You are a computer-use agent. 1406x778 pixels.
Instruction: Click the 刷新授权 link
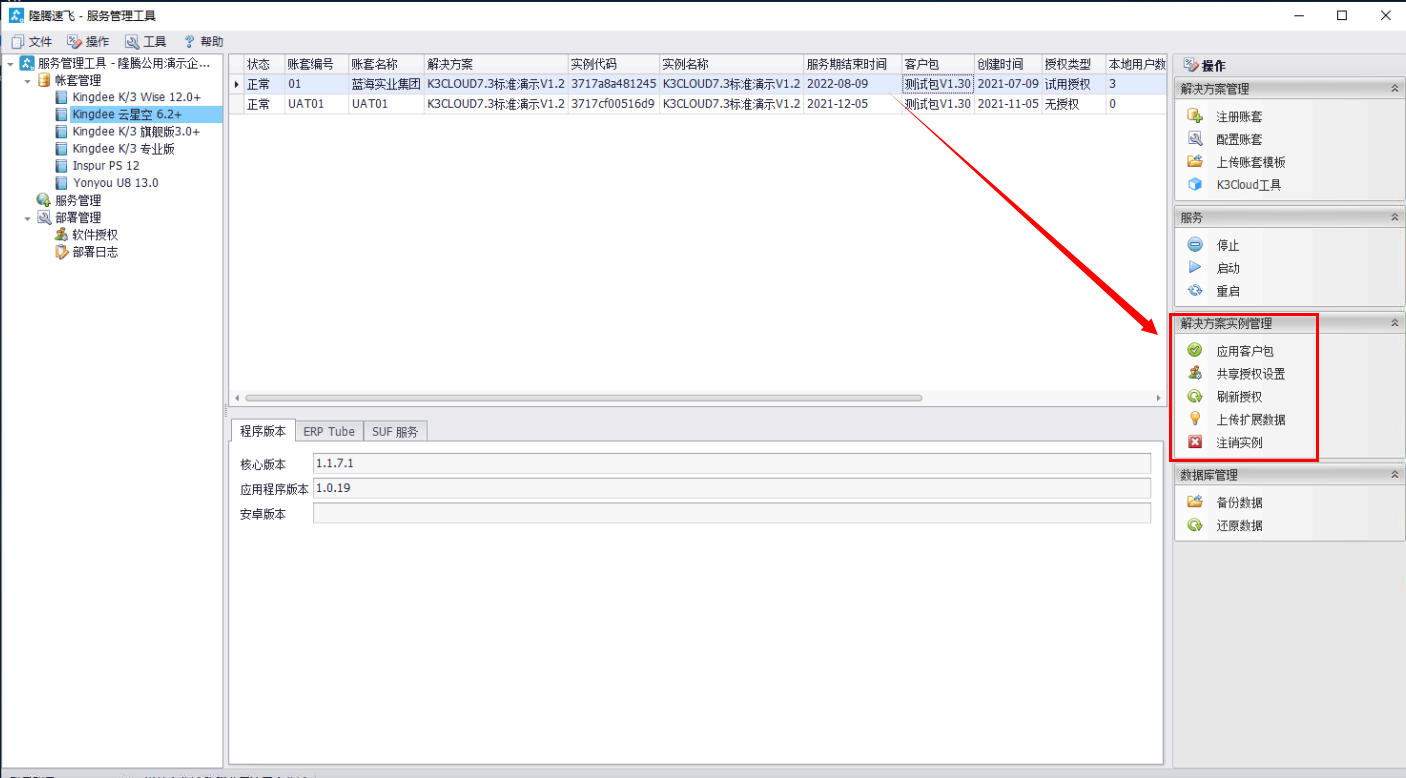[x=1239, y=397]
